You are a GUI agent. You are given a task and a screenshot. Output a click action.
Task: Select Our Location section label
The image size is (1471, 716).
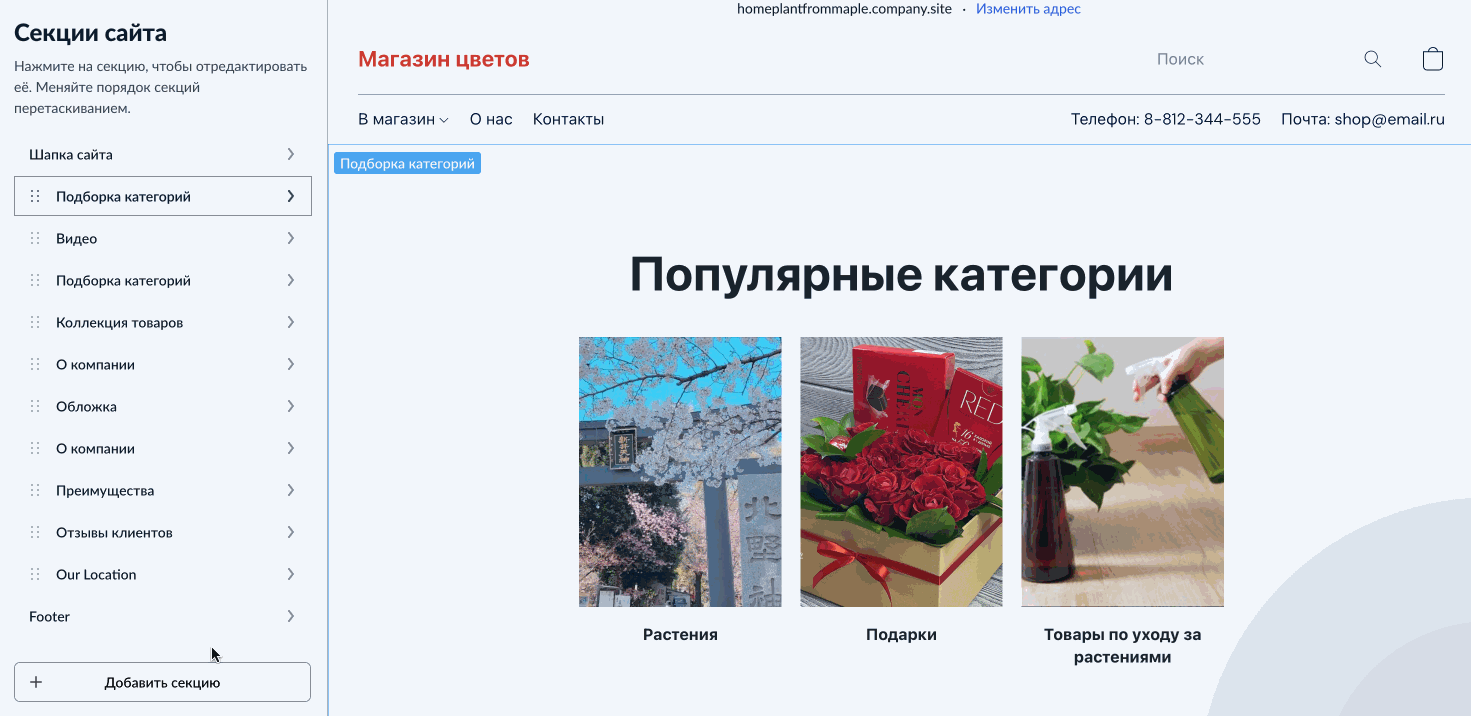[x=96, y=574]
